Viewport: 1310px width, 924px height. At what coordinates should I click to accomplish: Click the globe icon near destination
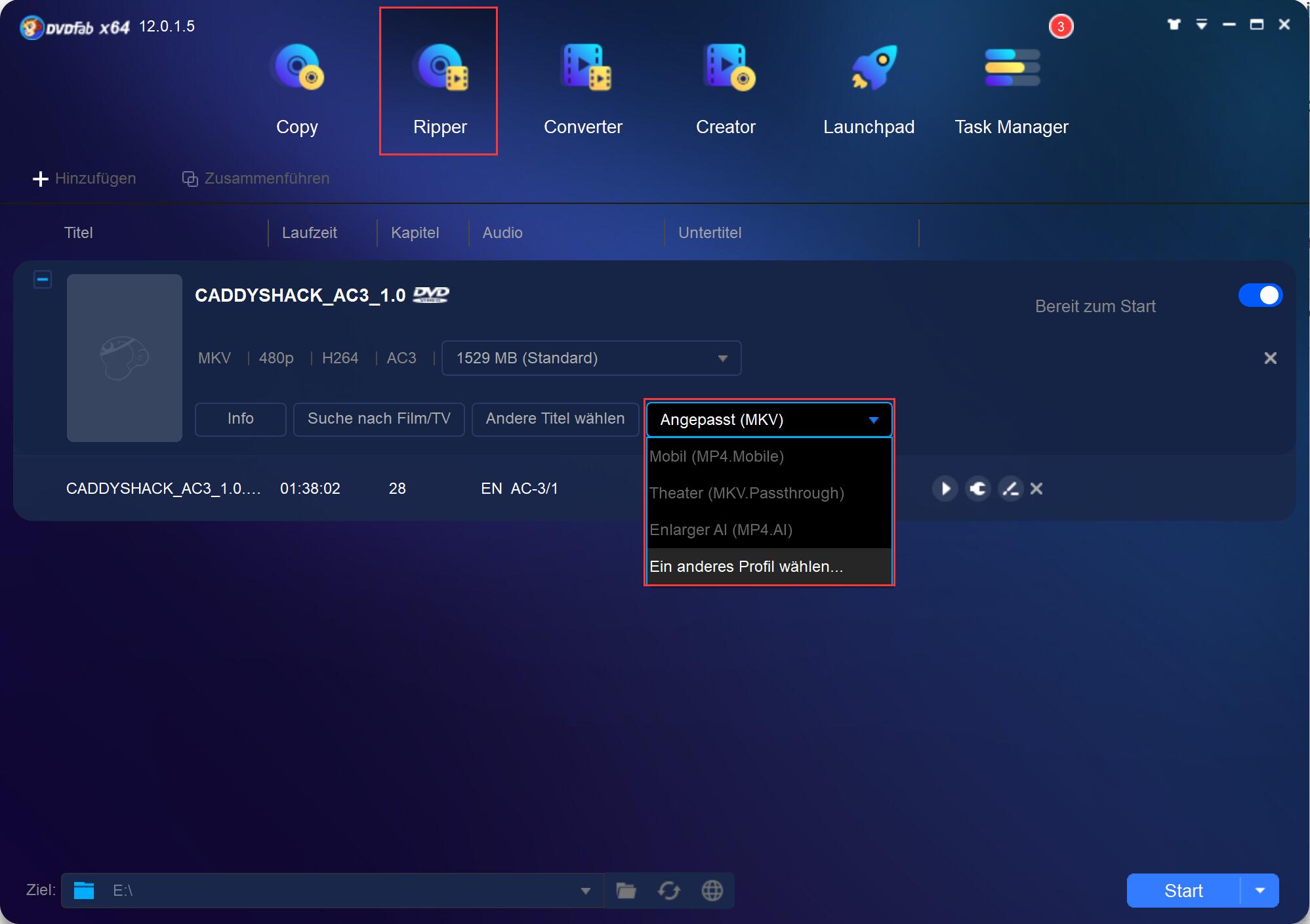pos(712,891)
